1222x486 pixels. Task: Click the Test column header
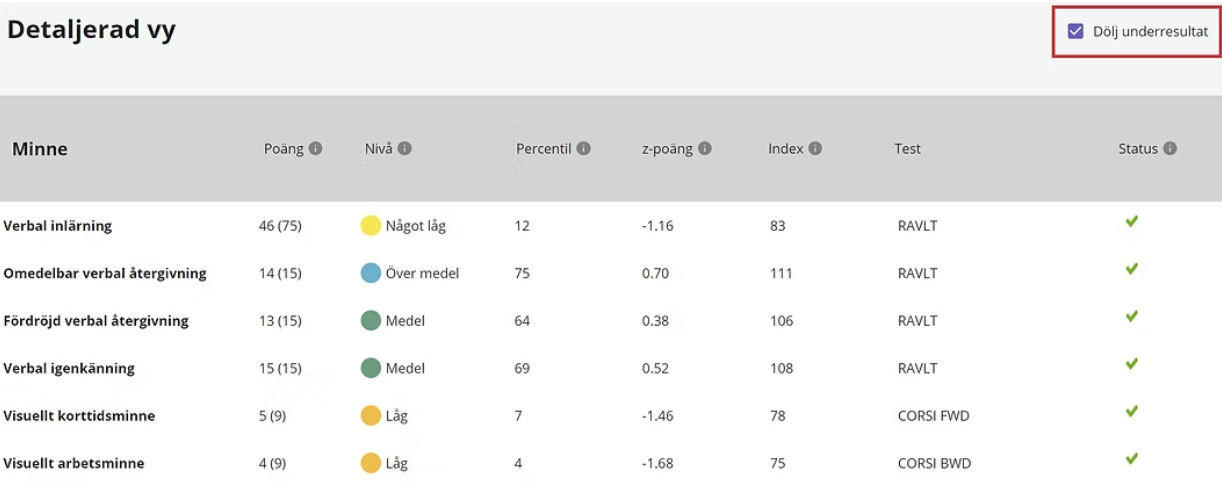coord(907,149)
